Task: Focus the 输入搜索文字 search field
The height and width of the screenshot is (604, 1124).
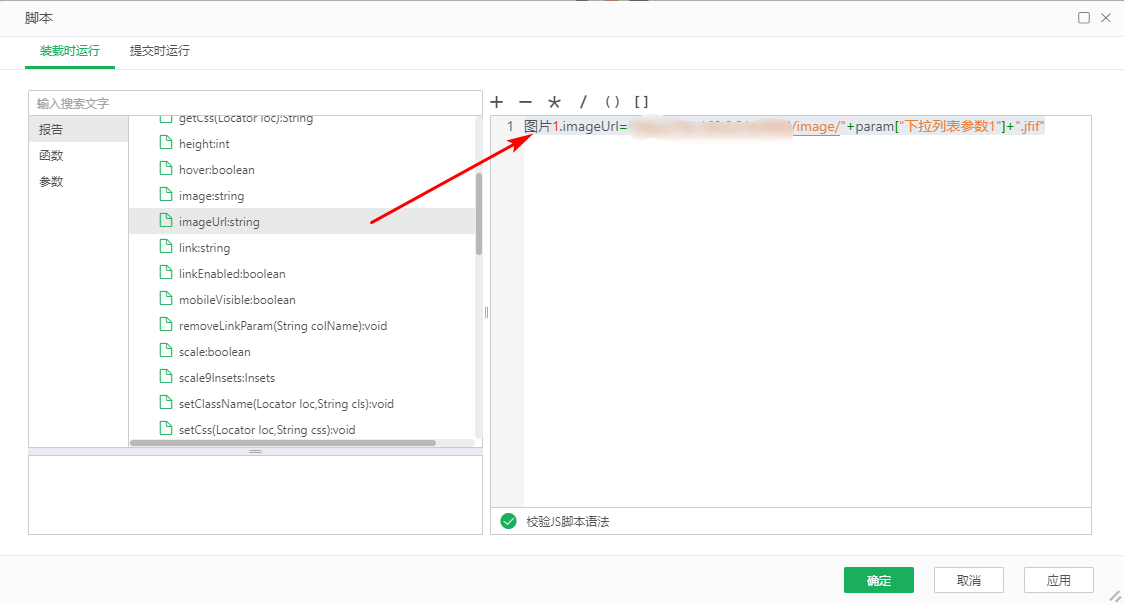Action: [255, 103]
